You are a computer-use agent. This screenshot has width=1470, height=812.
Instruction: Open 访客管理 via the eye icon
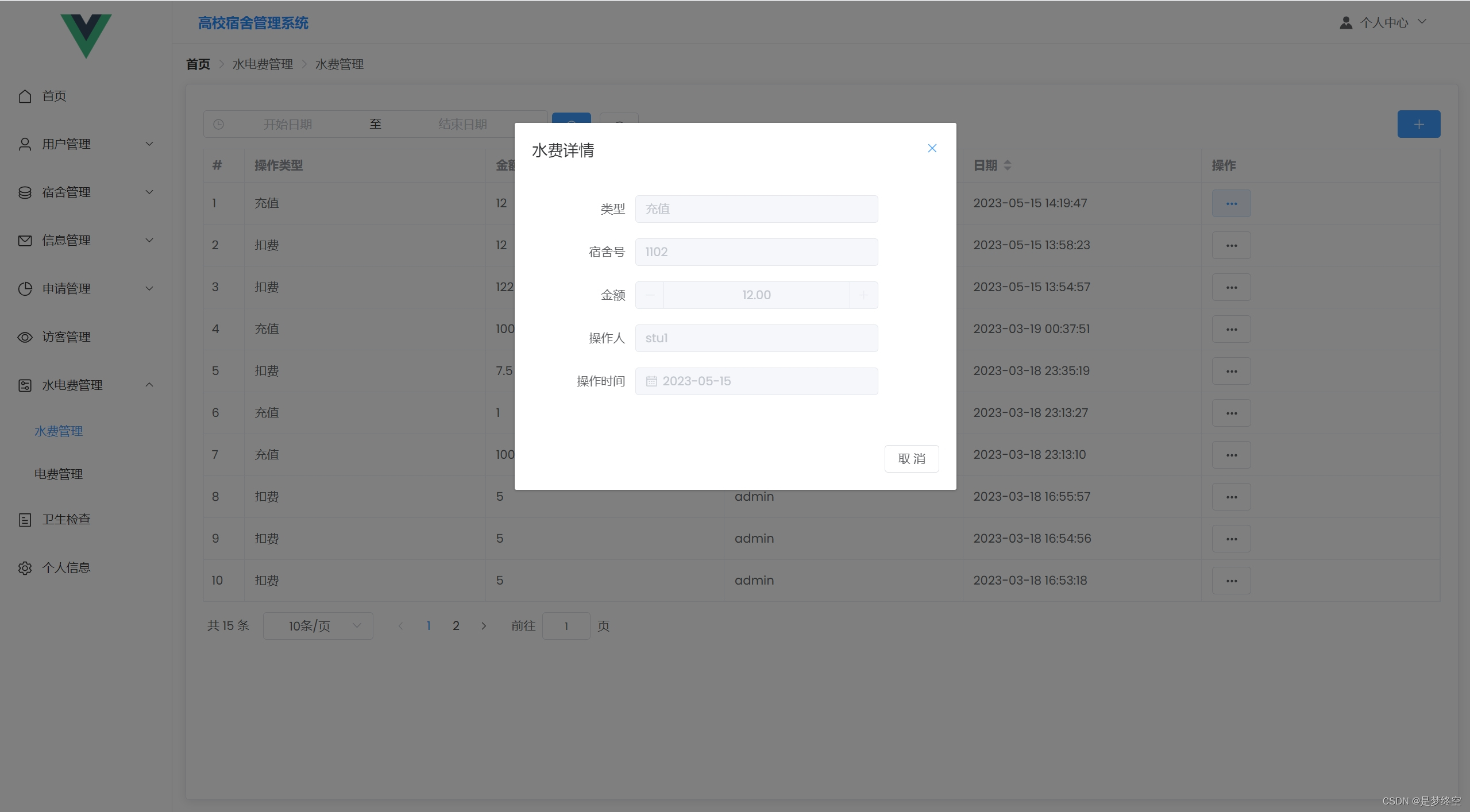tap(25, 337)
